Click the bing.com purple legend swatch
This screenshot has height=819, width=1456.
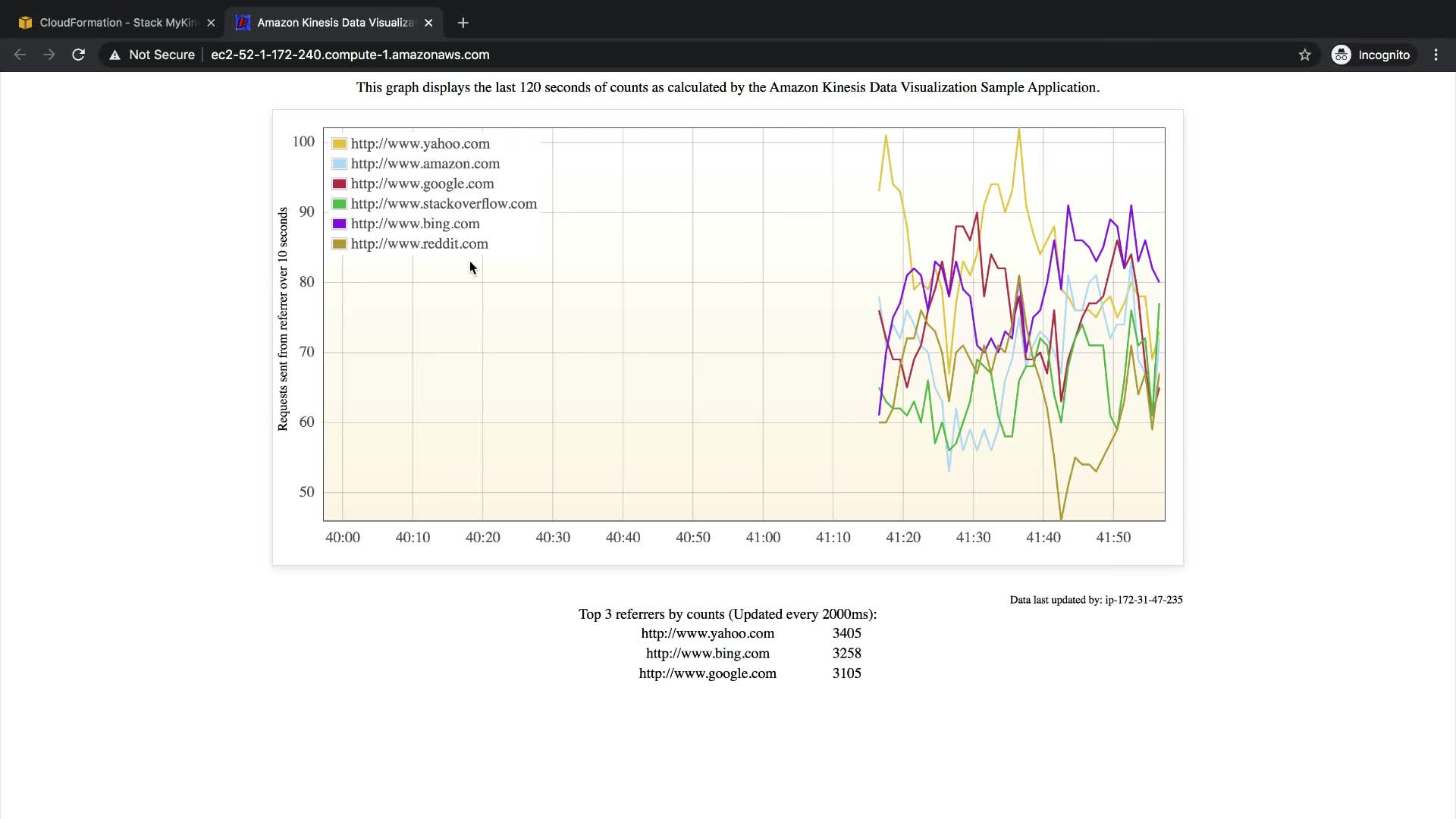coord(339,224)
